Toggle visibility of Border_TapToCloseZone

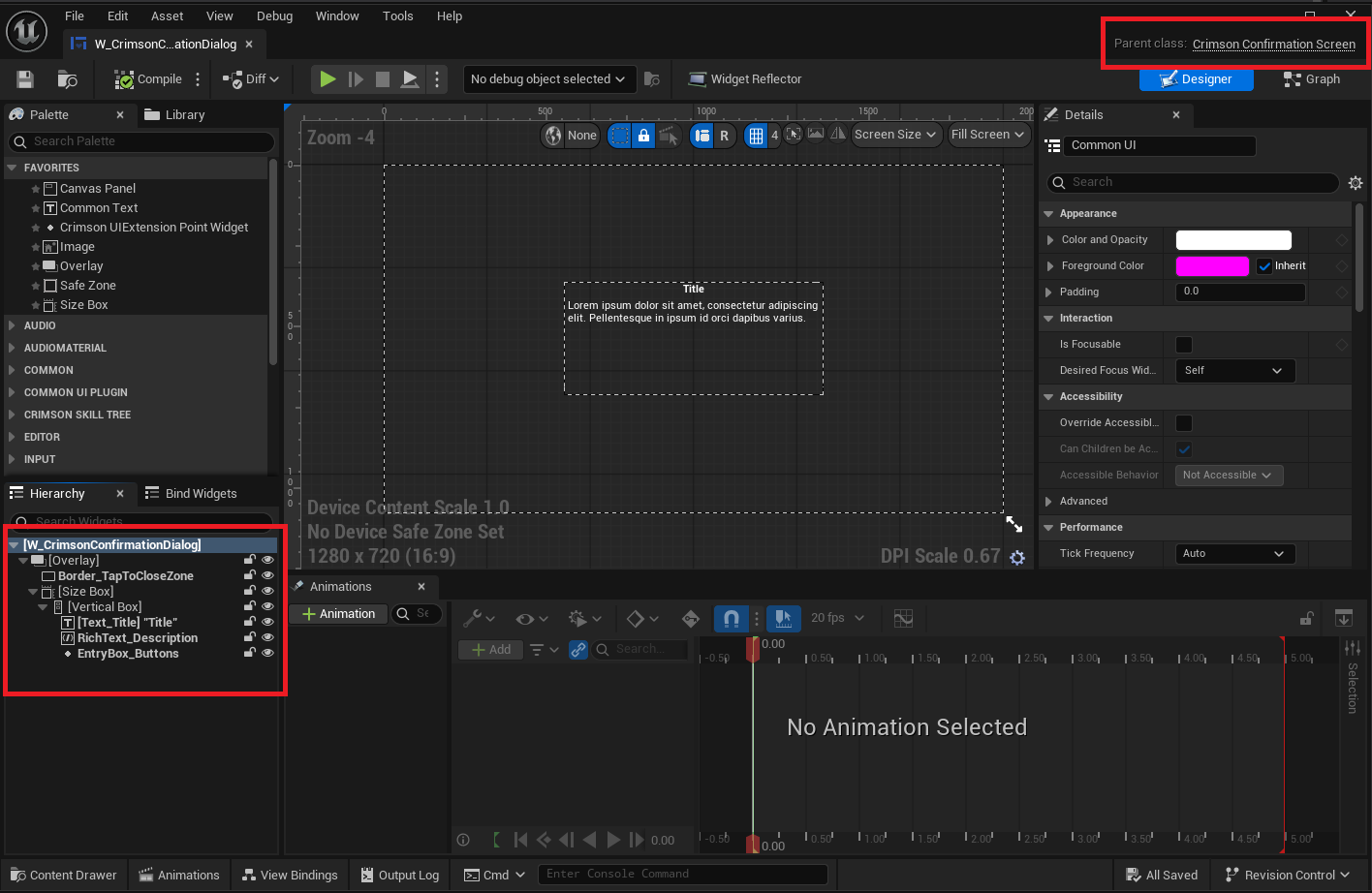[x=268, y=575]
